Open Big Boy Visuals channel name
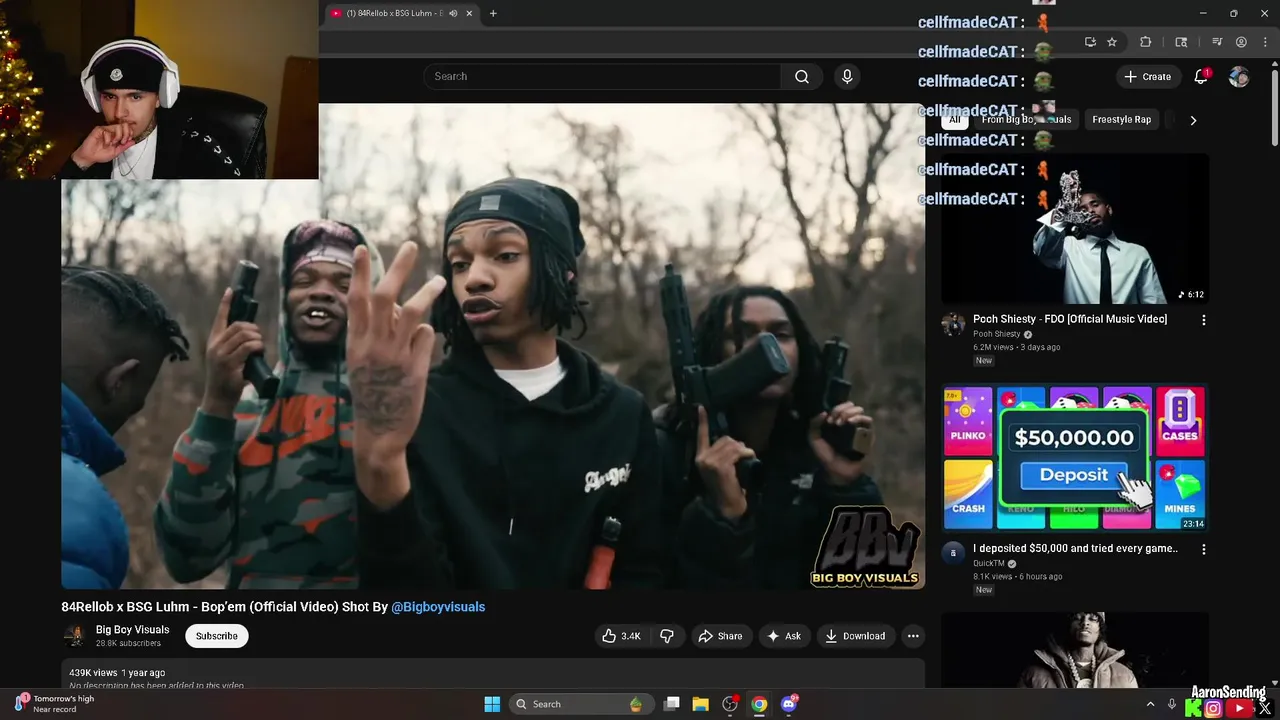This screenshot has width=1280, height=720. 132,630
